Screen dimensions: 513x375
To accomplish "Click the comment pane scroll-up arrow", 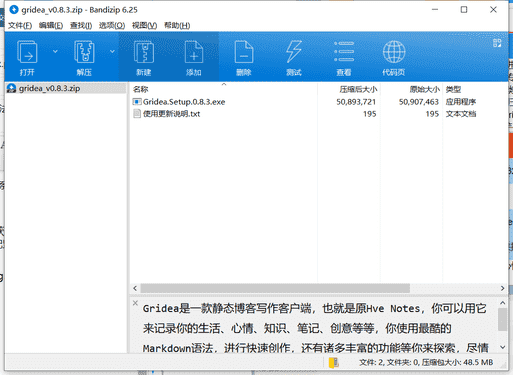I will click(502, 303).
